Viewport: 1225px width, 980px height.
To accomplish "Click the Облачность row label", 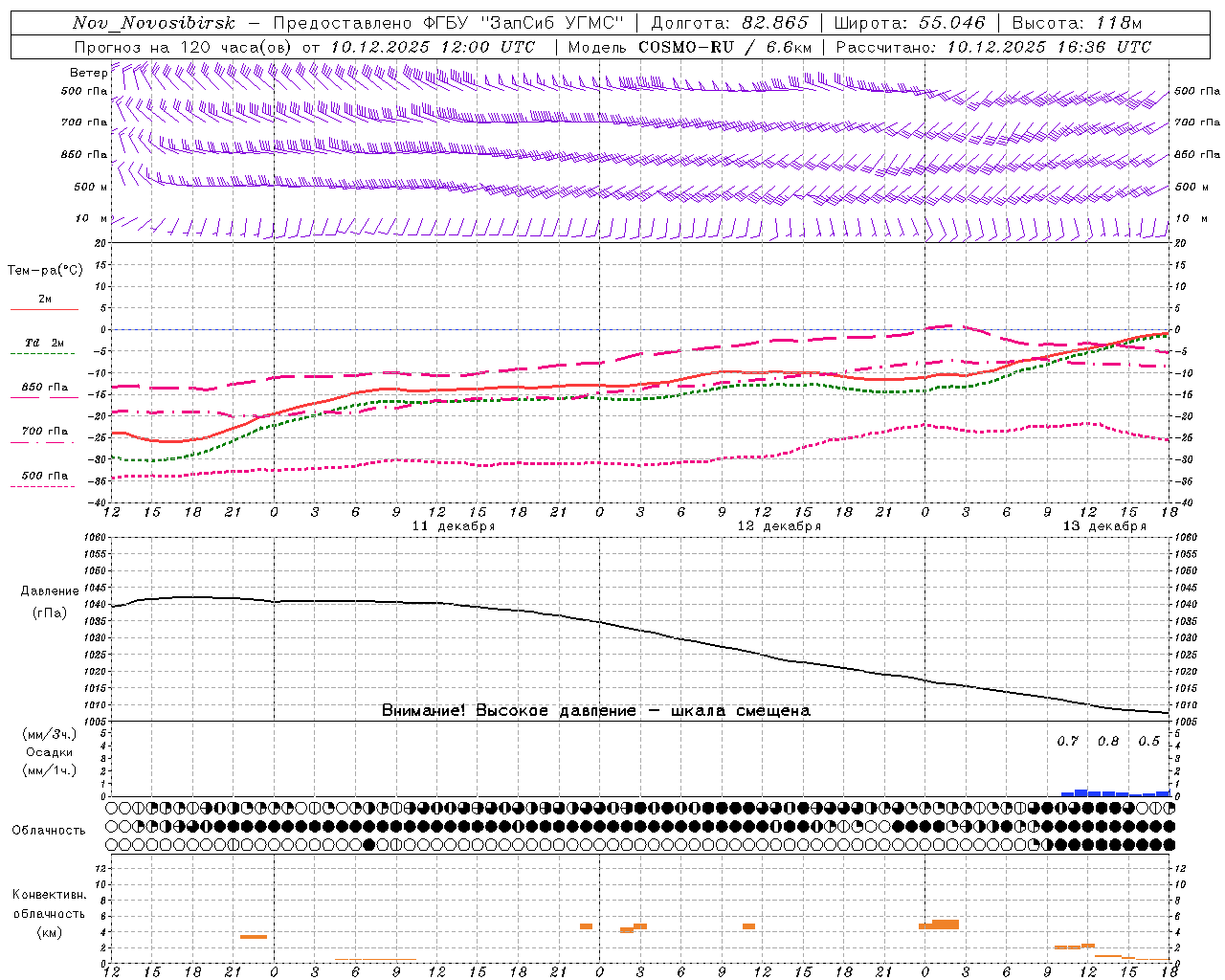I will [49, 831].
